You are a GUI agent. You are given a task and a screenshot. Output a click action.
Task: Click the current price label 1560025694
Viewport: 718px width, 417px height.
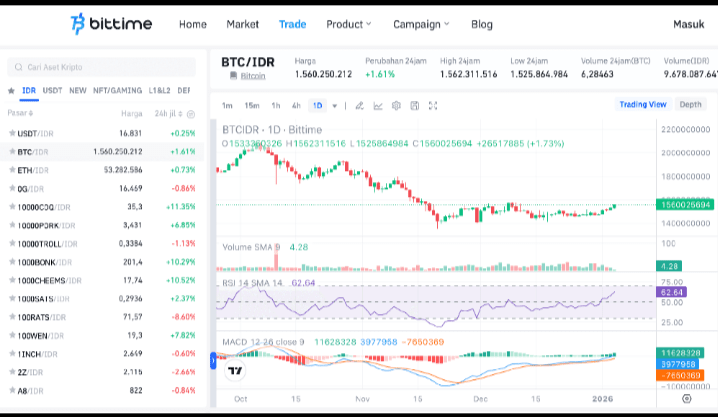pos(685,205)
